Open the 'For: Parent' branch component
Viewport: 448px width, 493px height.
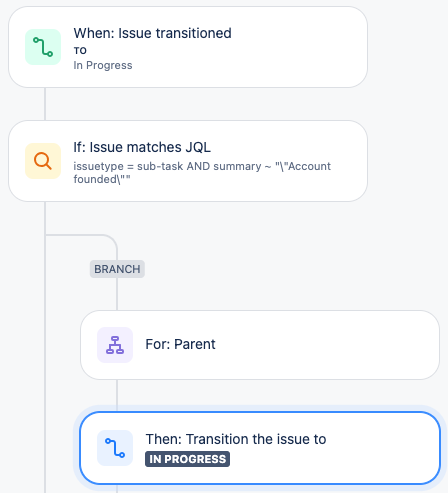coord(260,345)
